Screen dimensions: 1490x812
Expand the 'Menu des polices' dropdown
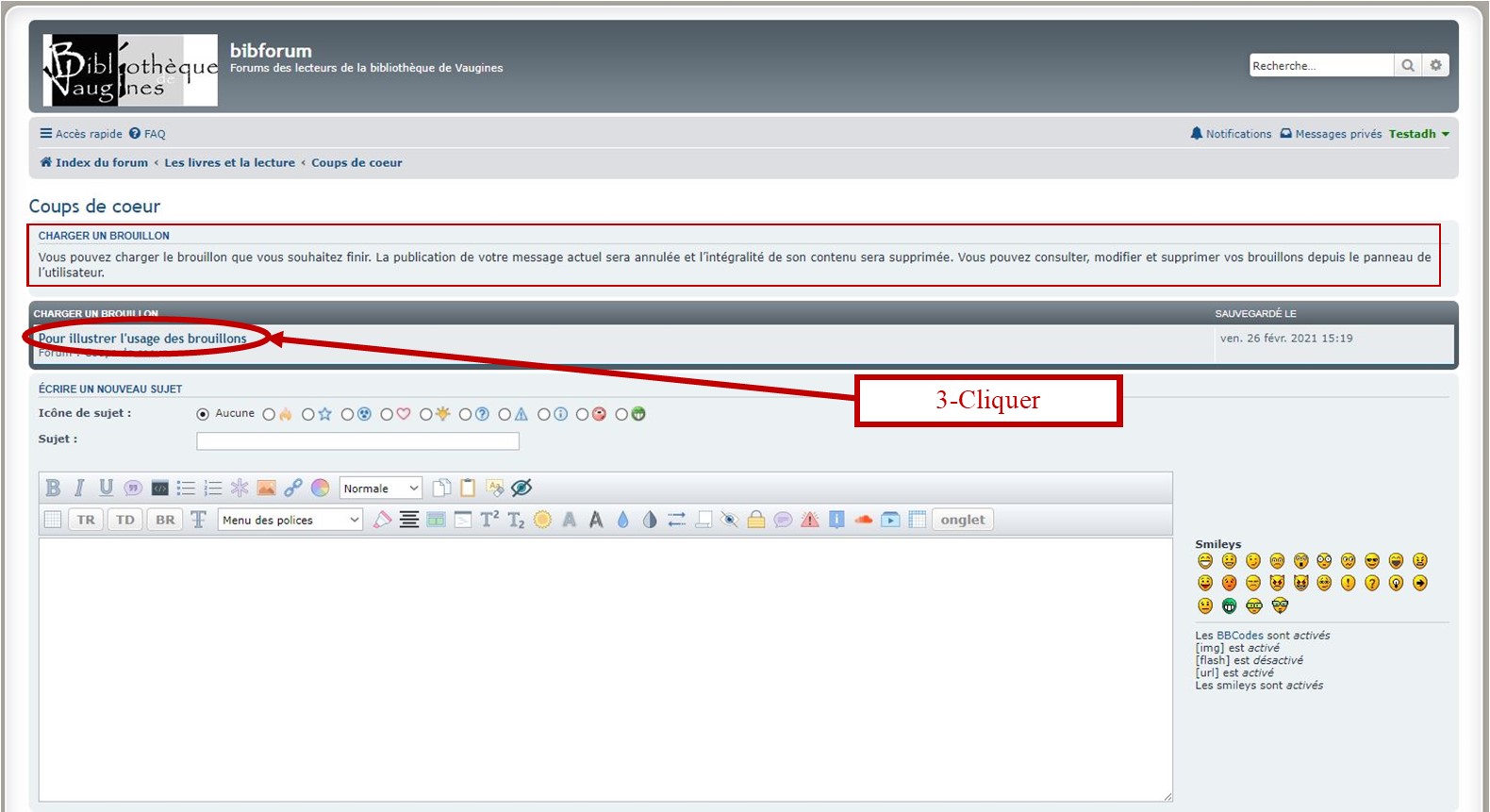pyautogui.click(x=290, y=520)
